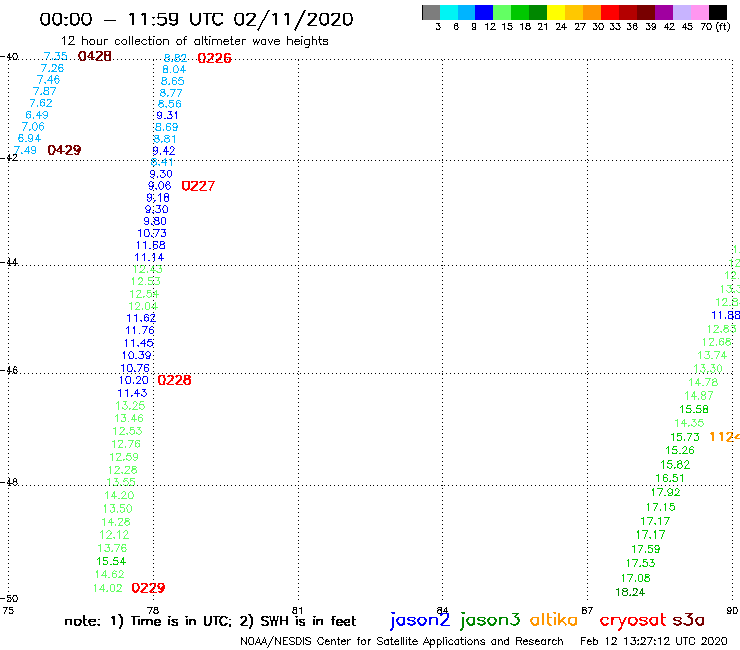Screen dimensions: 740x650
Task: Click the blue wave height value 11.88
Action: [726, 315]
